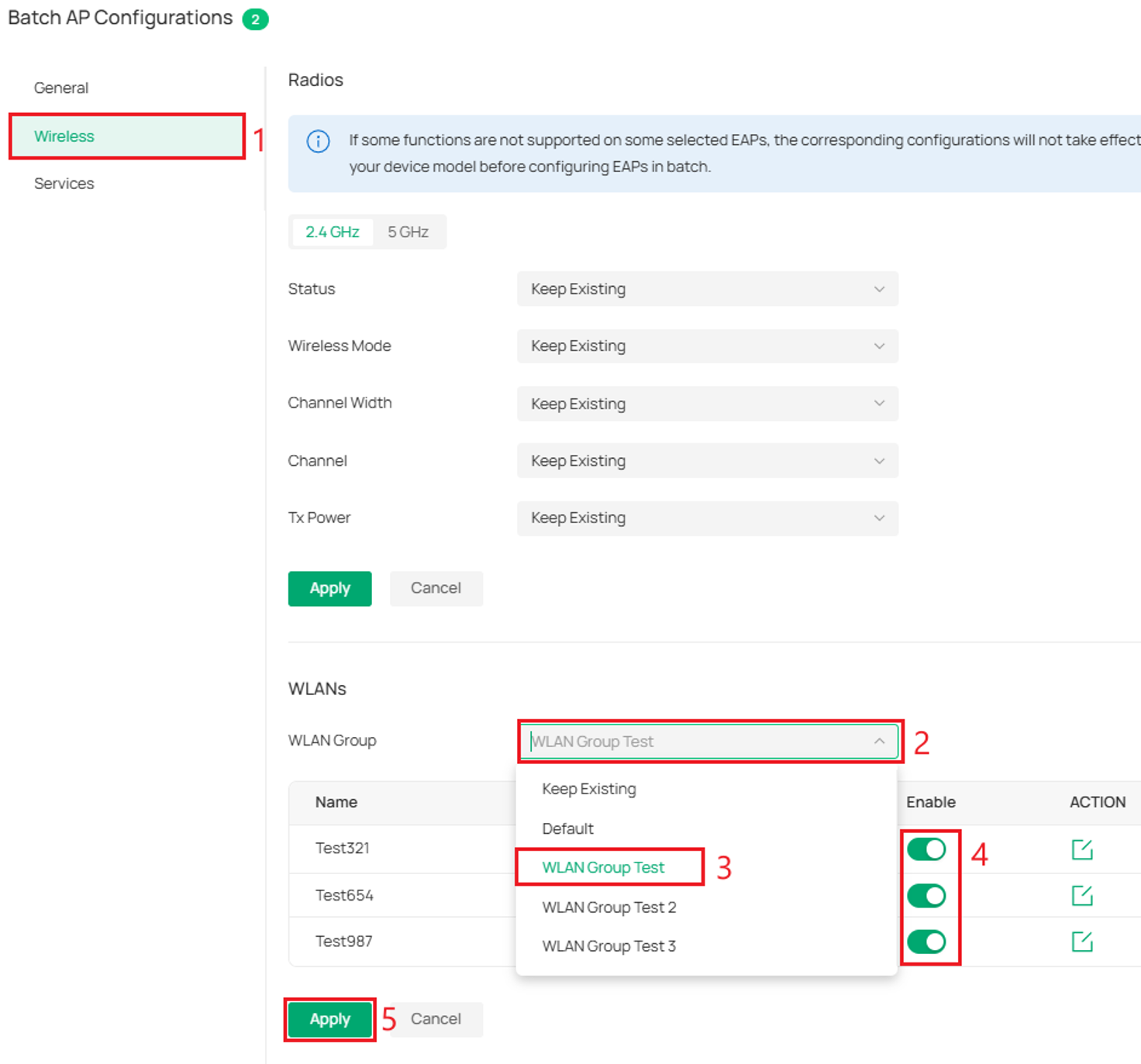Click the info icon in the notice banner

[318, 141]
